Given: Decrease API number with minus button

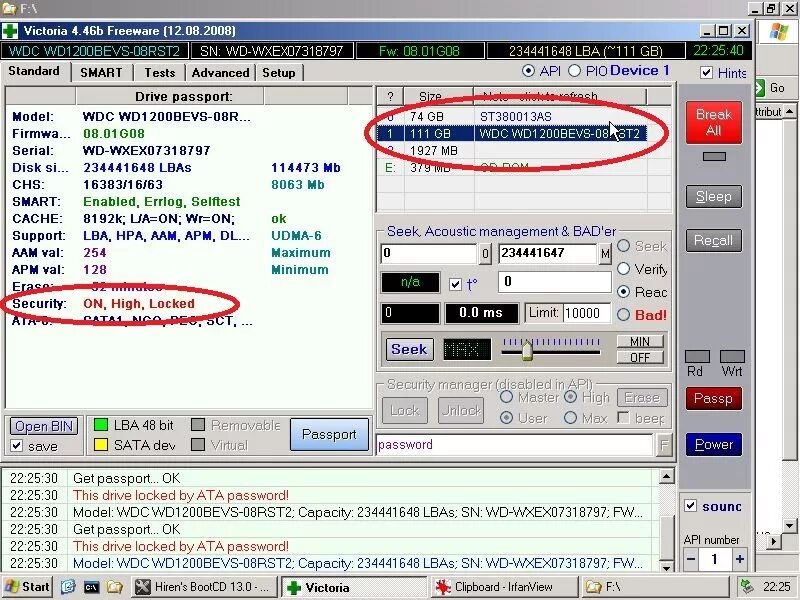Looking at the screenshot, I should pyautogui.click(x=691, y=559).
